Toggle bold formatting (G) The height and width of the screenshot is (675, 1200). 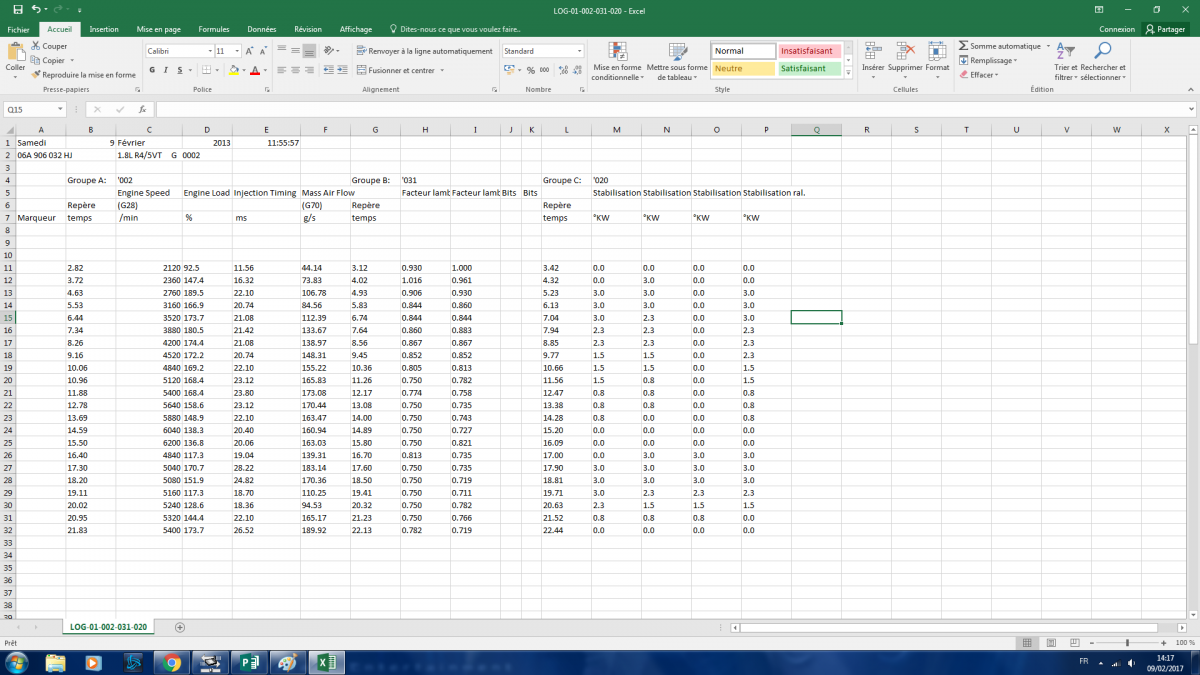(152, 70)
